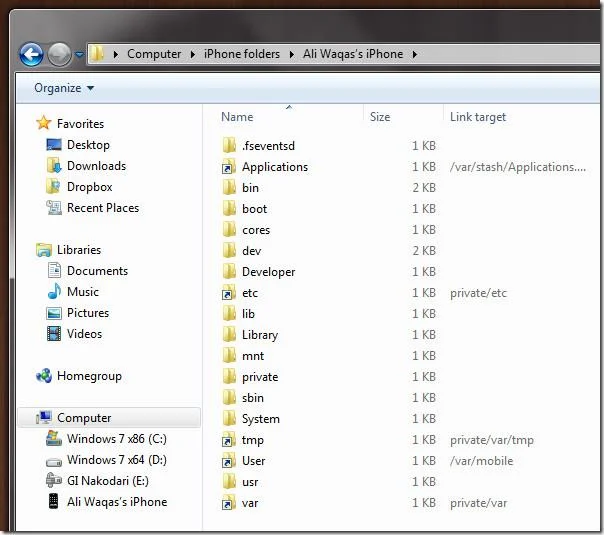Open the recent pages dropdown arrow
The height and width of the screenshot is (535, 604).
click(79, 55)
